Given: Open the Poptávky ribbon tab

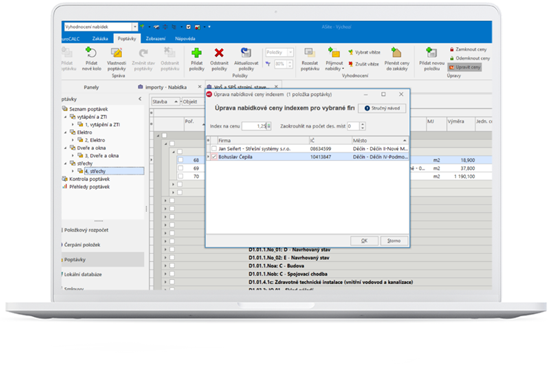Looking at the screenshot, I should [127, 39].
